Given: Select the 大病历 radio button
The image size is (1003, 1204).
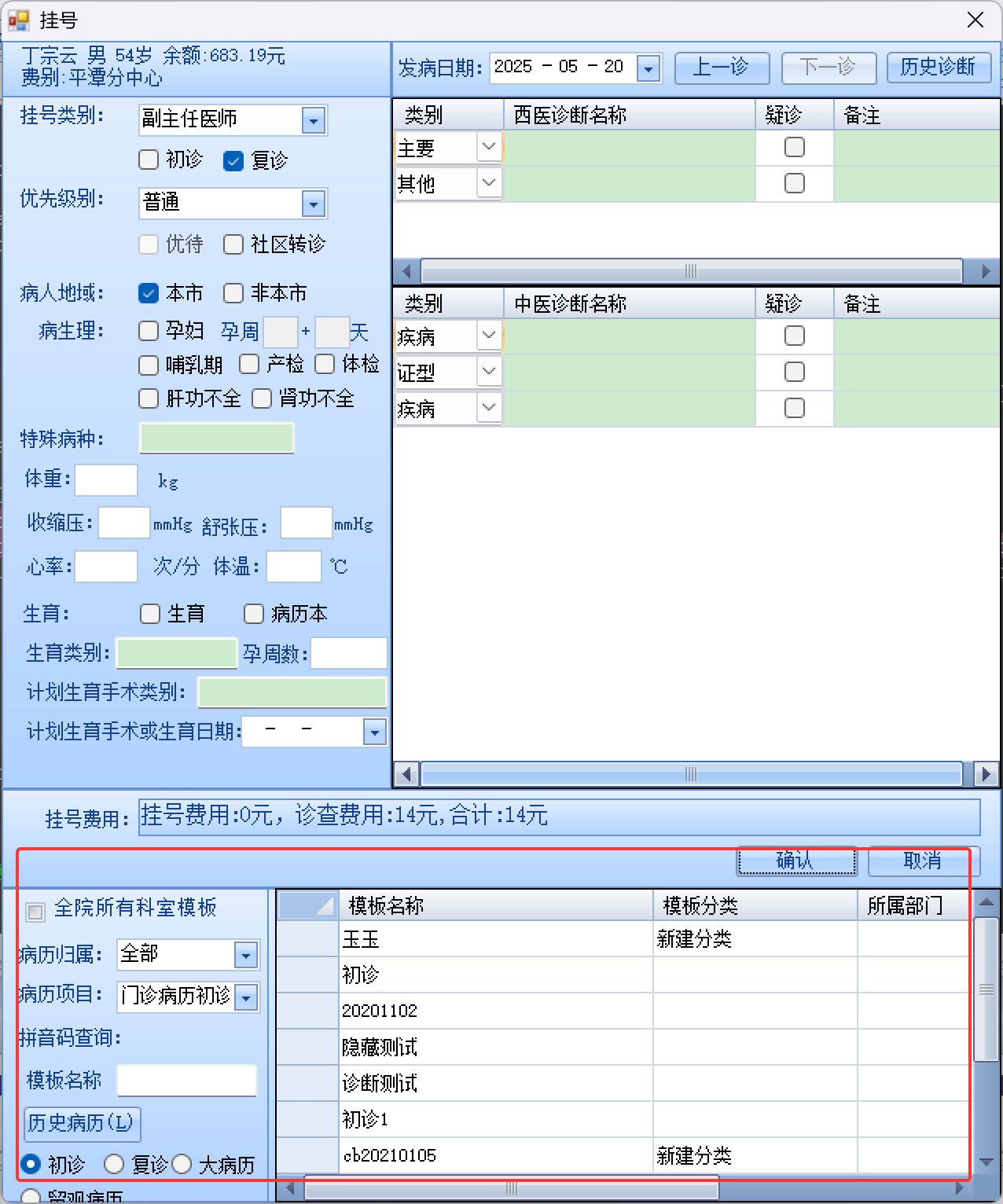Looking at the screenshot, I should pyautogui.click(x=182, y=1164).
